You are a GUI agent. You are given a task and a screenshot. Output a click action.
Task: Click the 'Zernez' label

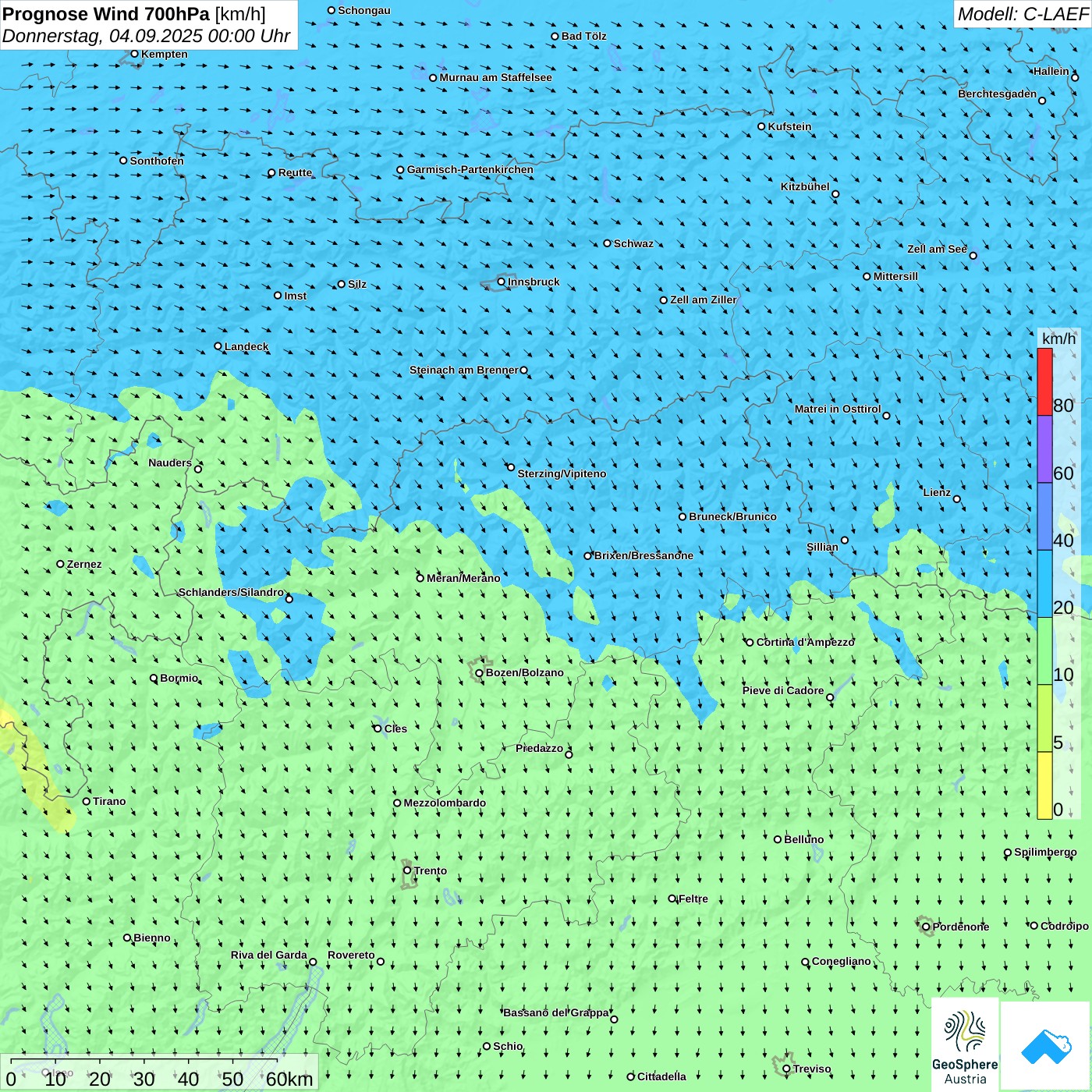(84, 564)
